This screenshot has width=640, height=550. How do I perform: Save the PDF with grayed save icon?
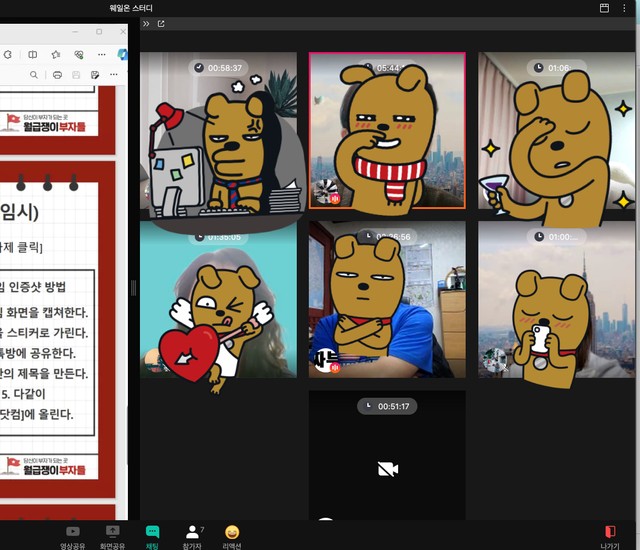click(x=76, y=75)
